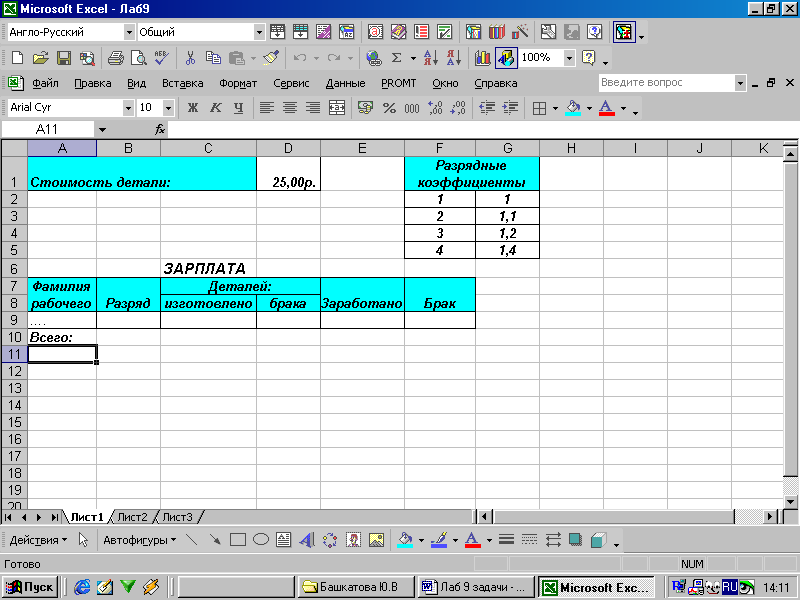Toggle the Drawing toolbar button

506,58
